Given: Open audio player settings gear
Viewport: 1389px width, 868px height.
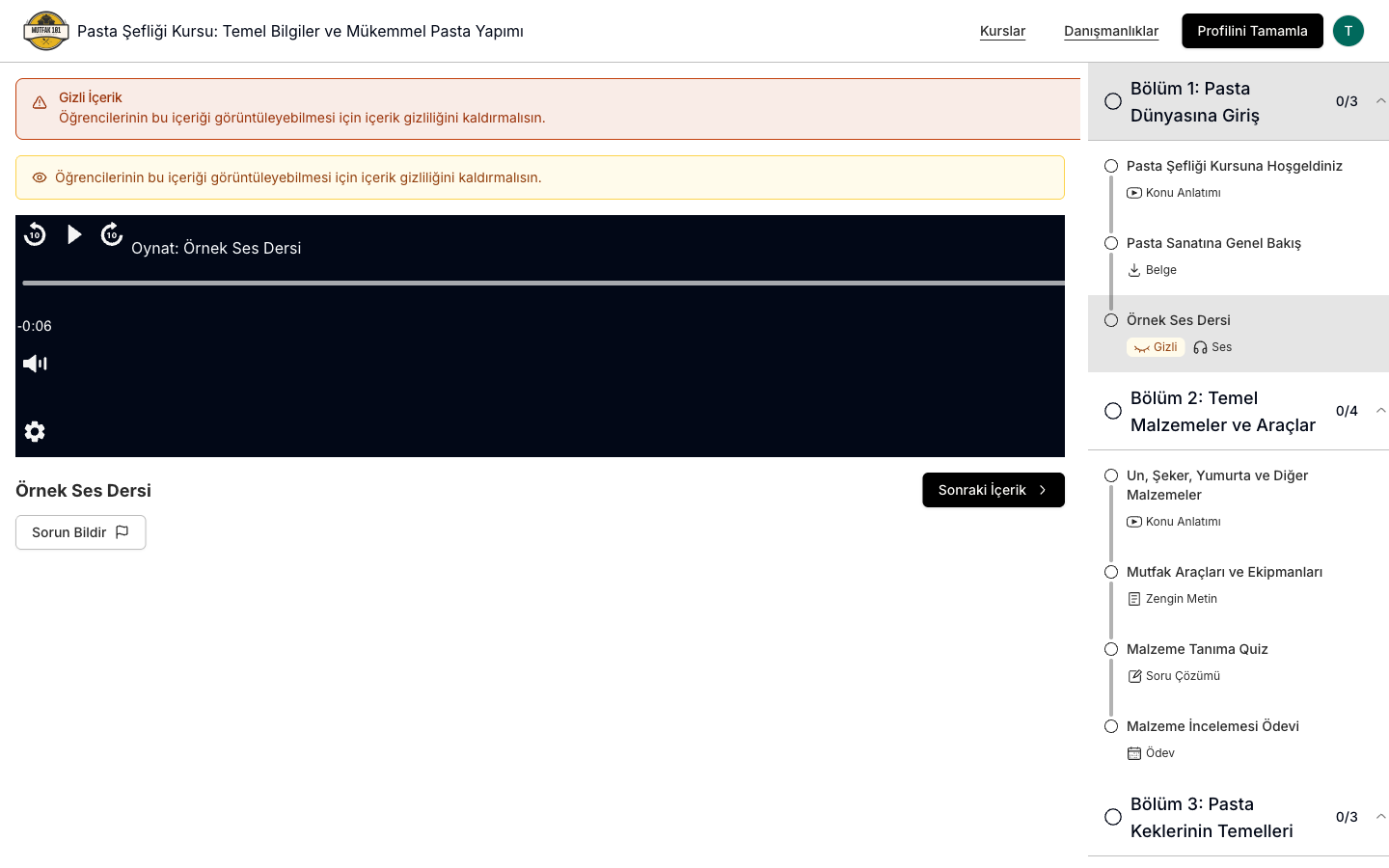Looking at the screenshot, I should coord(35,431).
